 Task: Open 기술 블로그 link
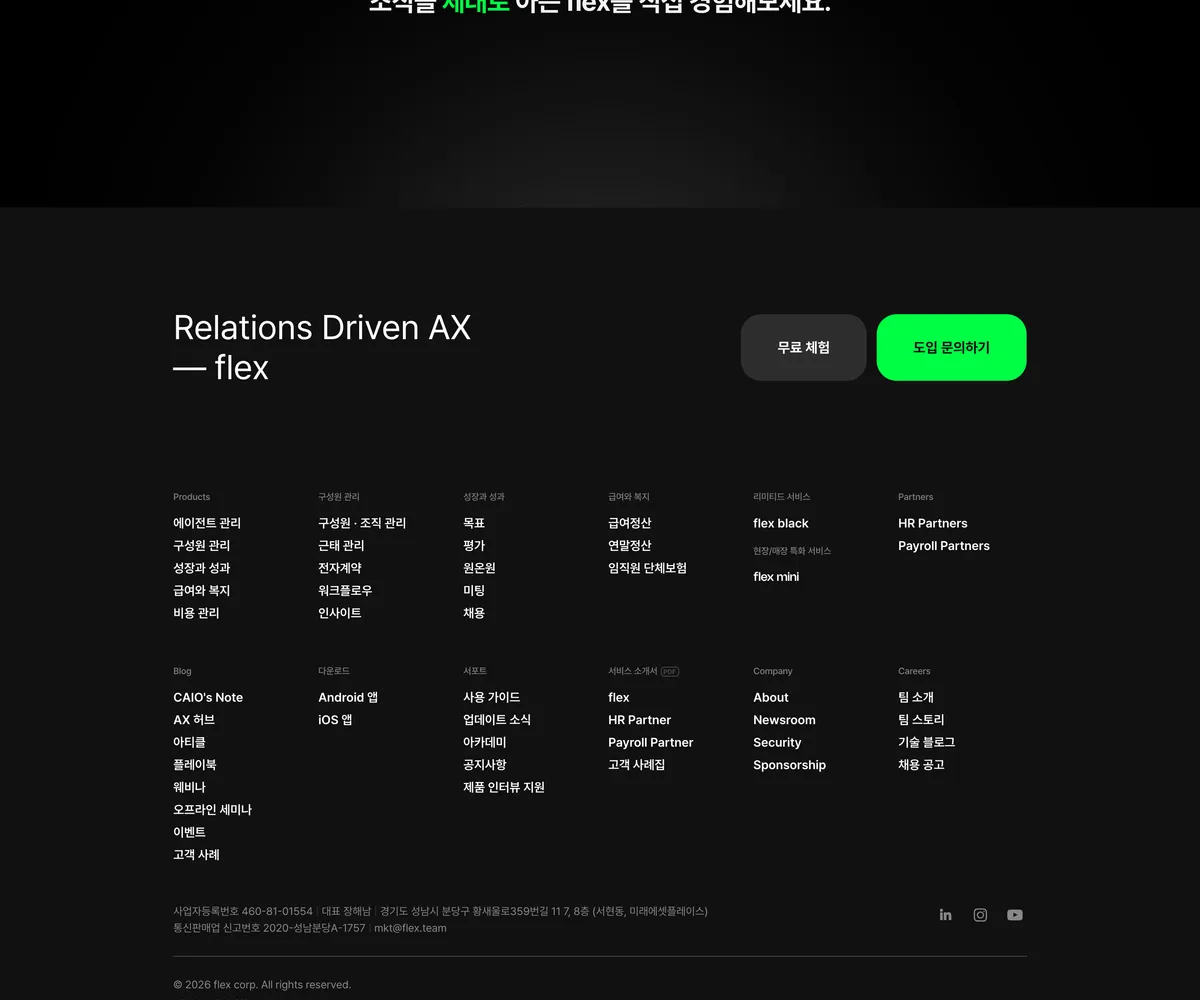(x=926, y=743)
